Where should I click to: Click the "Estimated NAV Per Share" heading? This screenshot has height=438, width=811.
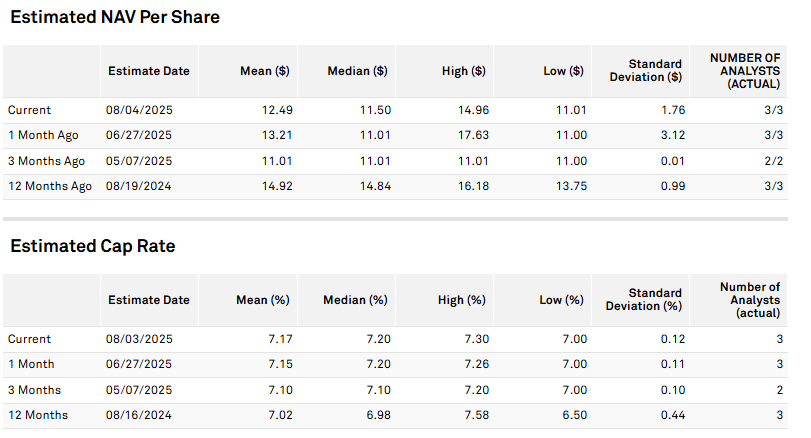[x=112, y=17]
